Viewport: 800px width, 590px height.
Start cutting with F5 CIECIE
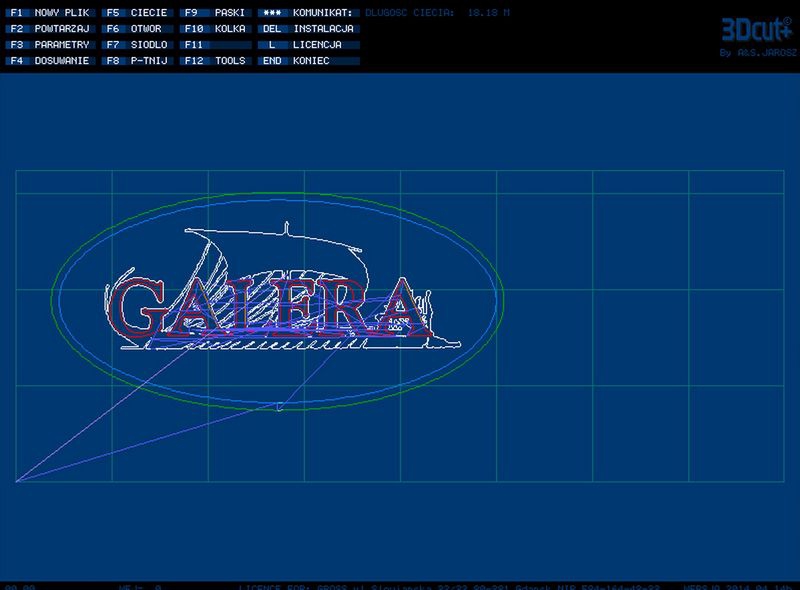coord(137,13)
